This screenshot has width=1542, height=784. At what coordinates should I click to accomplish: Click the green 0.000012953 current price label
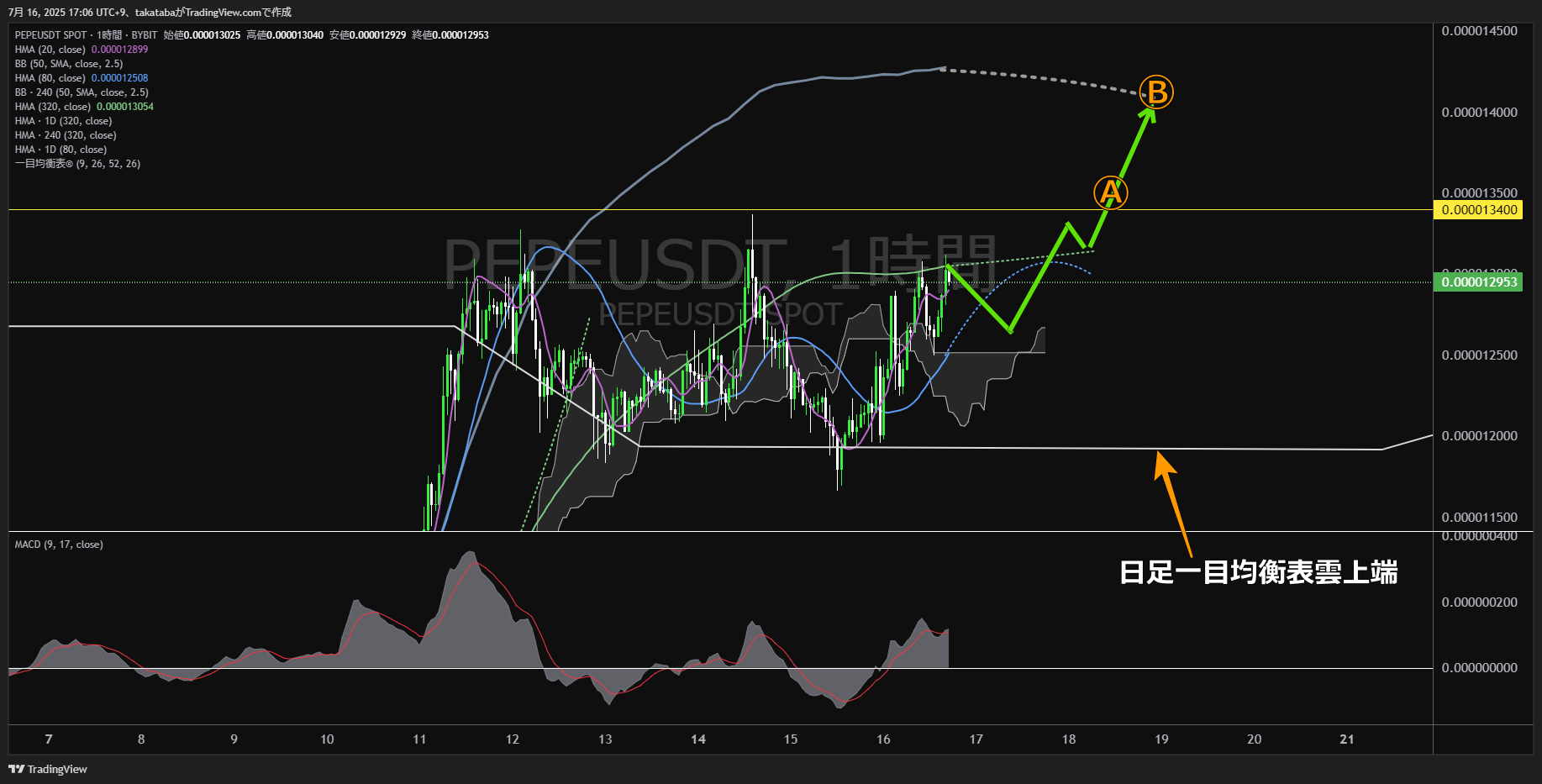point(1479,282)
